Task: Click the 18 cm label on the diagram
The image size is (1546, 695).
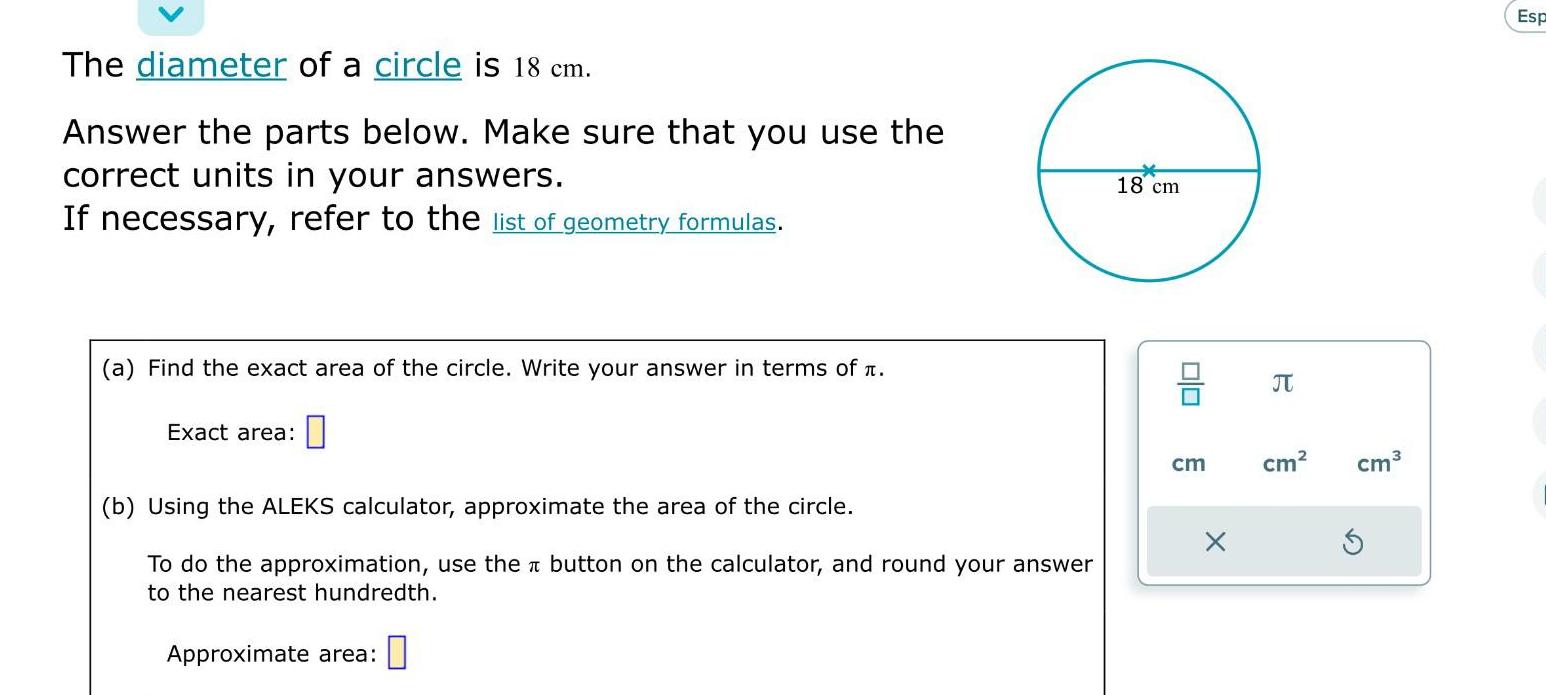Action: [x=1148, y=186]
